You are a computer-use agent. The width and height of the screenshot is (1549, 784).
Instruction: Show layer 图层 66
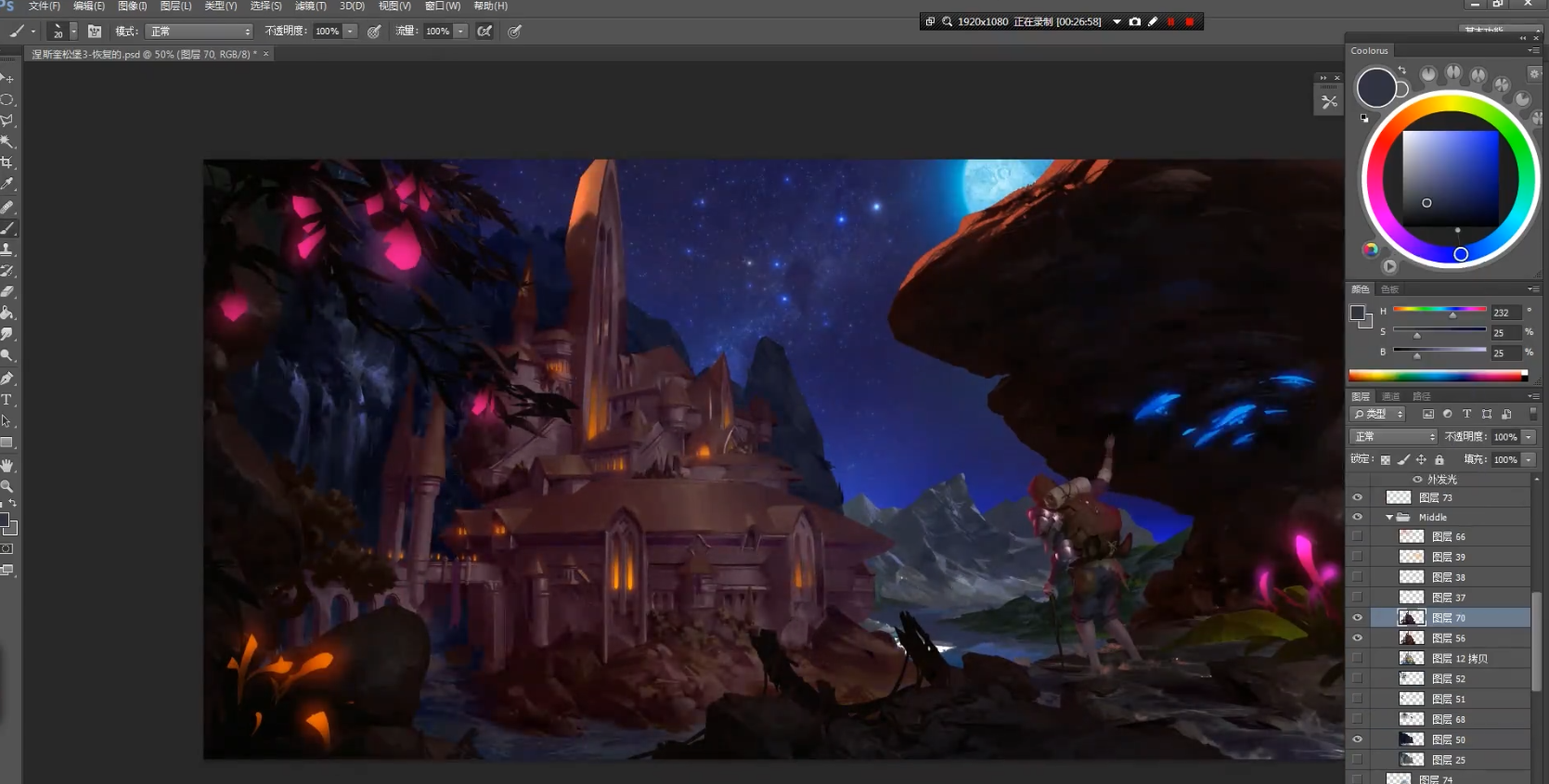(1357, 536)
